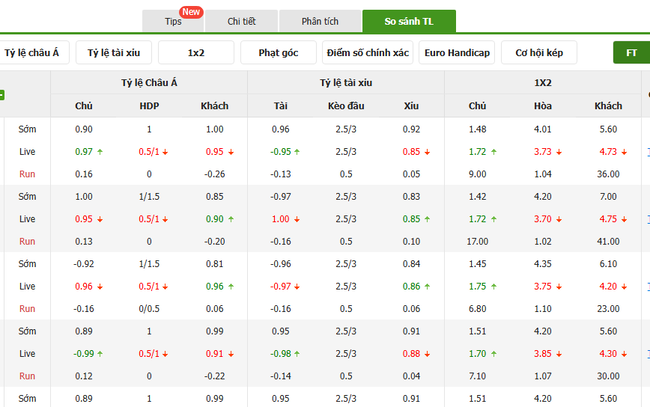The width and height of the screenshot is (650, 407).
Task: Switch to the Chi tiết tab
Action: (240, 21)
